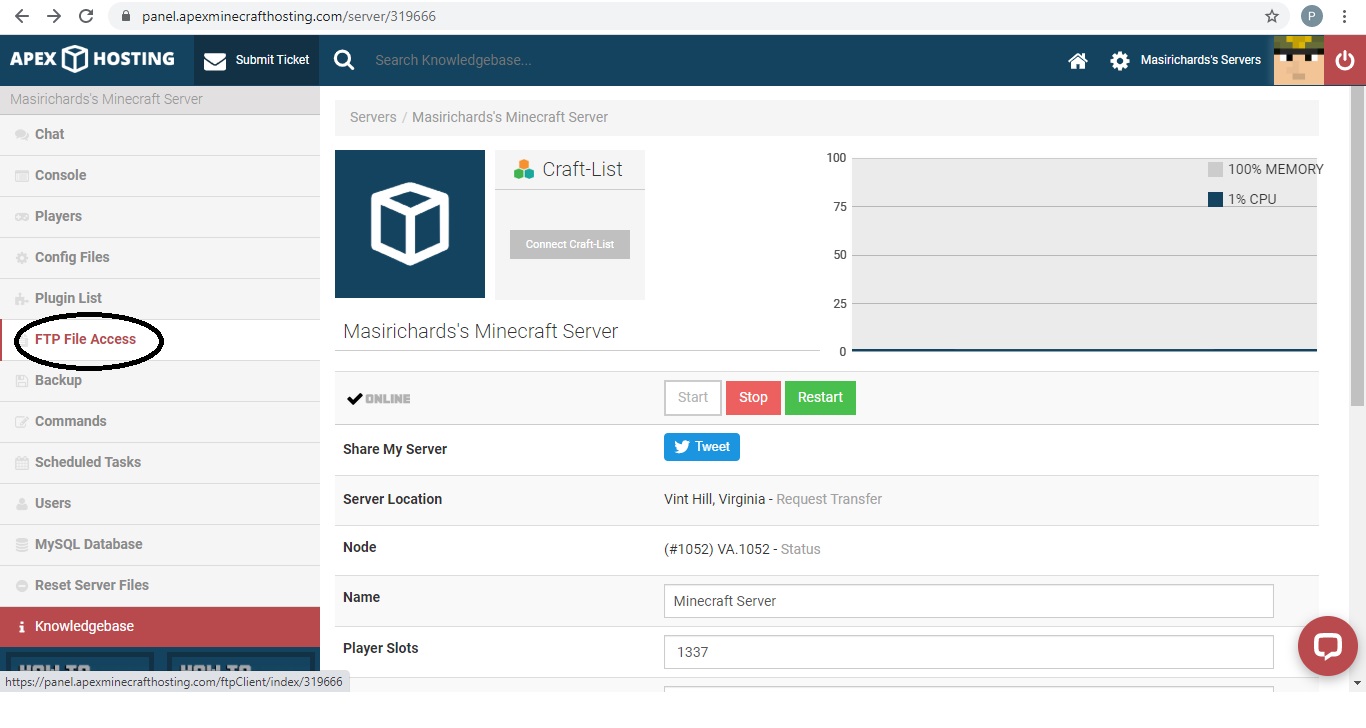Click the browser back arrow
The height and width of the screenshot is (728, 1366).
coord(21,16)
